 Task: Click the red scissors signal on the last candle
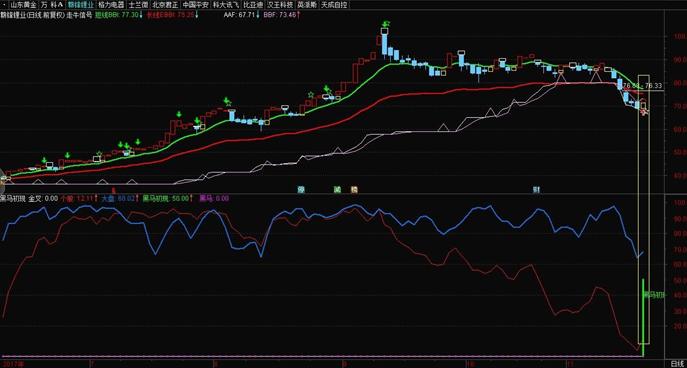point(644,112)
